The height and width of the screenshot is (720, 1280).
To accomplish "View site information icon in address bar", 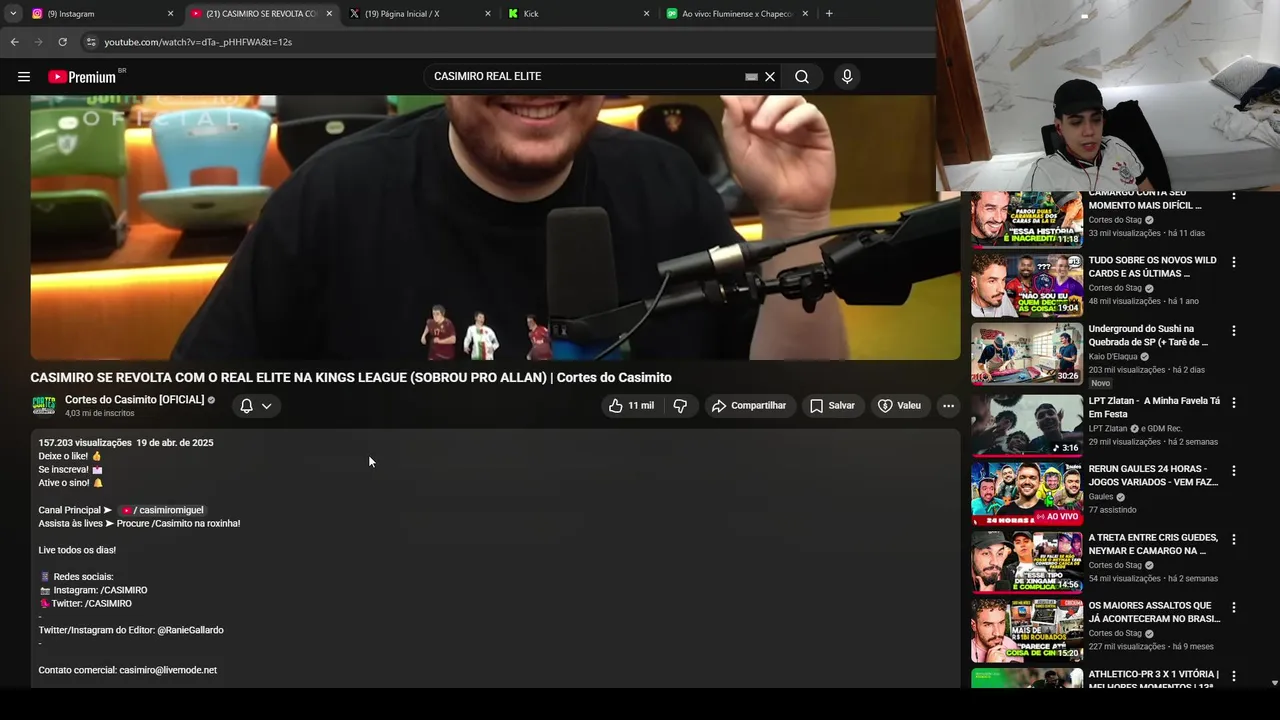I will 90,42.
